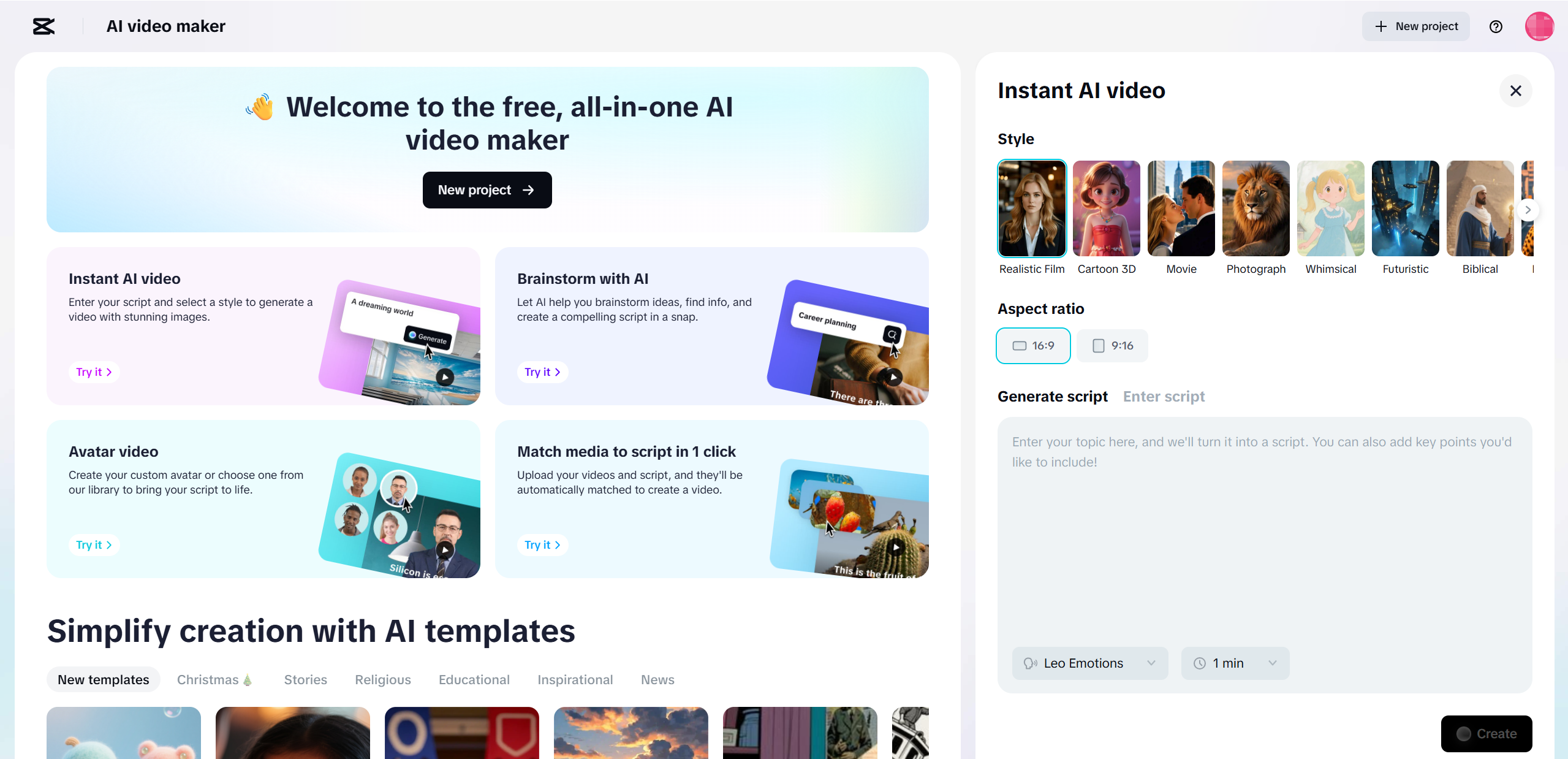Play the Instant AI video preview

pyautogui.click(x=444, y=376)
